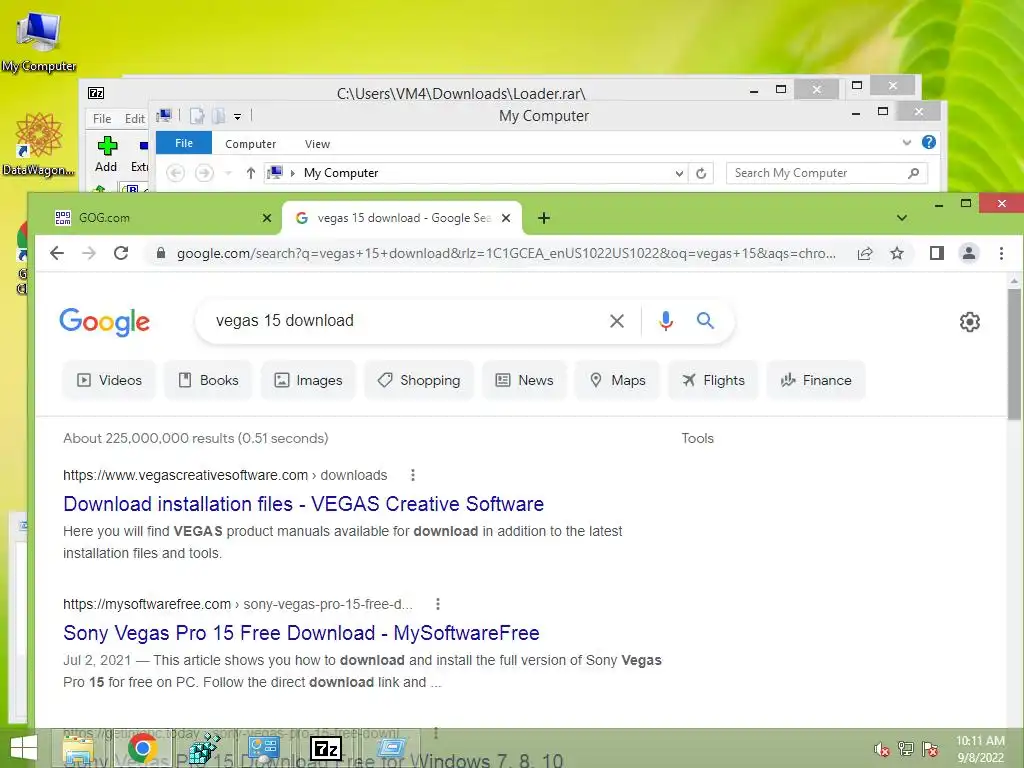Open View ribbon tab in My Computer

click(x=317, y=144)
